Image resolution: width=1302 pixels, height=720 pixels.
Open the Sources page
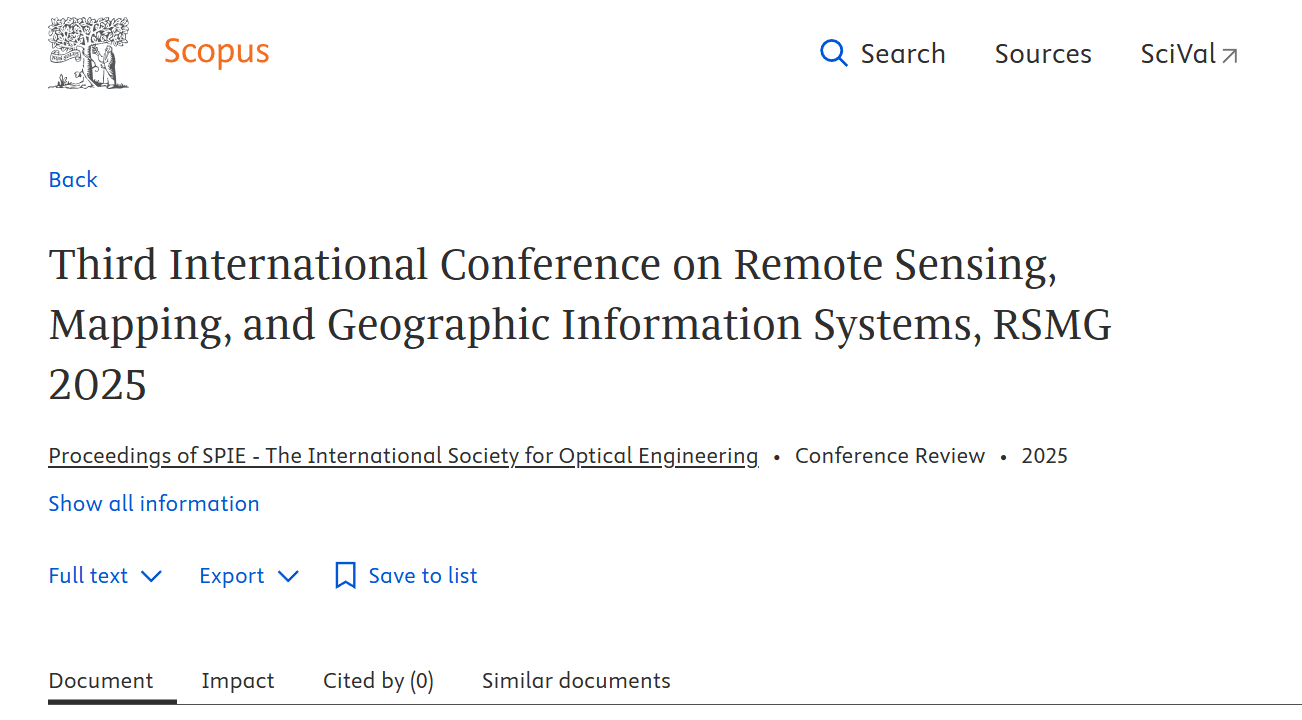click(1042, 54)
